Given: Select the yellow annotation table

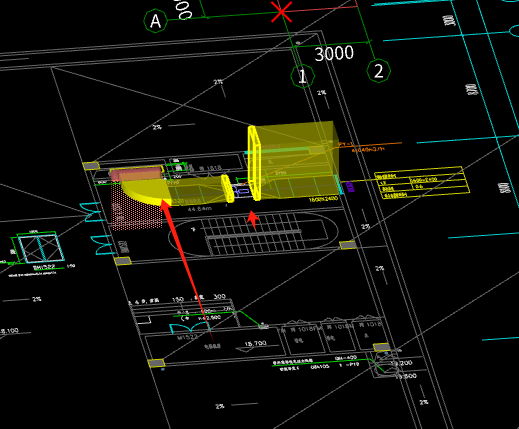Looking at the screenshot, I should [x=422, y=182].
